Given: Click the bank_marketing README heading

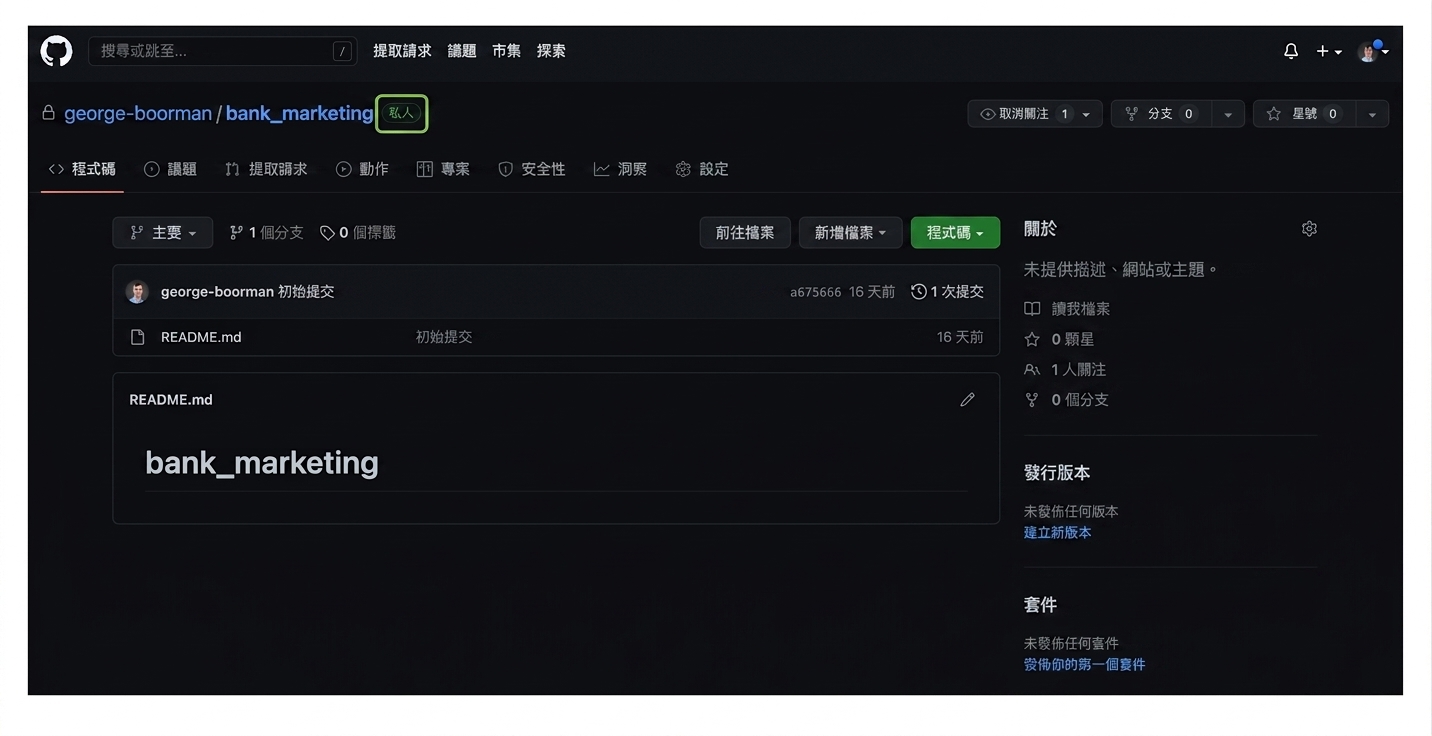Looking at the screenshot, I should pos(262,462).
